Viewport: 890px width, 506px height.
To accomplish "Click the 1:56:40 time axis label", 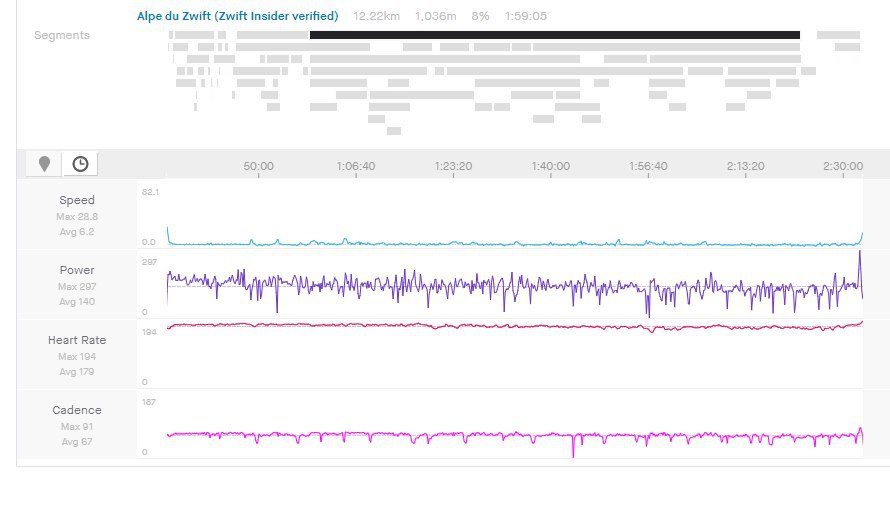I will [648, 166].
